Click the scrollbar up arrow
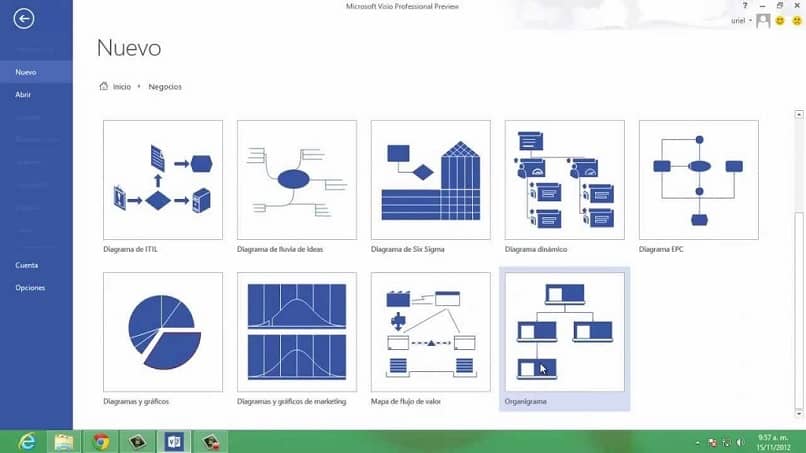 (x=799, y=114)
